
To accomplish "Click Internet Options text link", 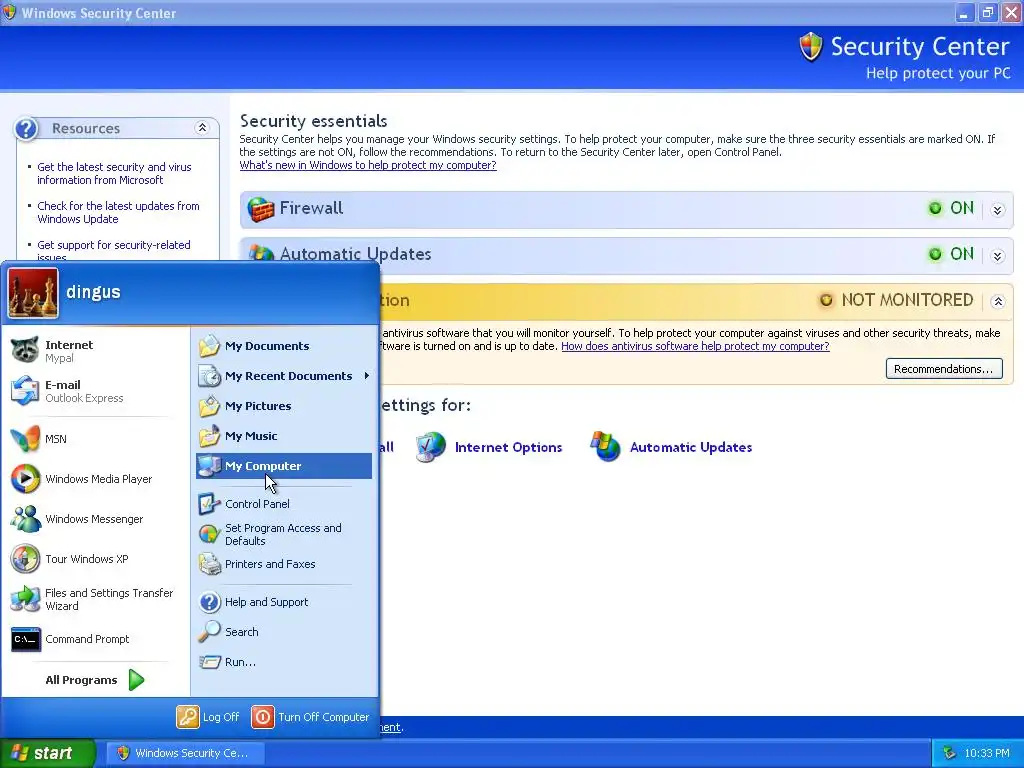I will coord(508,447).
